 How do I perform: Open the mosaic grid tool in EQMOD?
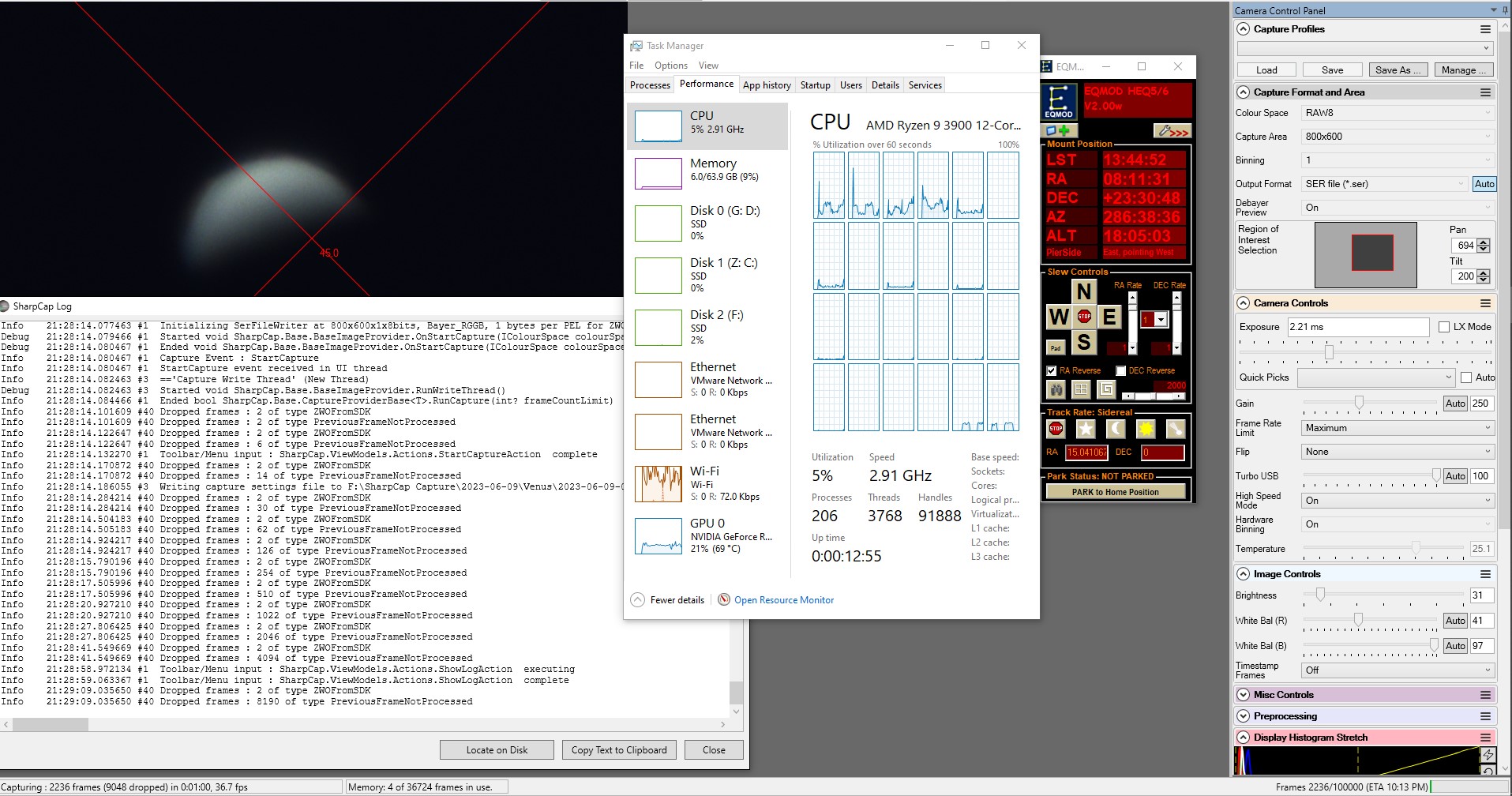point(1081,389)
